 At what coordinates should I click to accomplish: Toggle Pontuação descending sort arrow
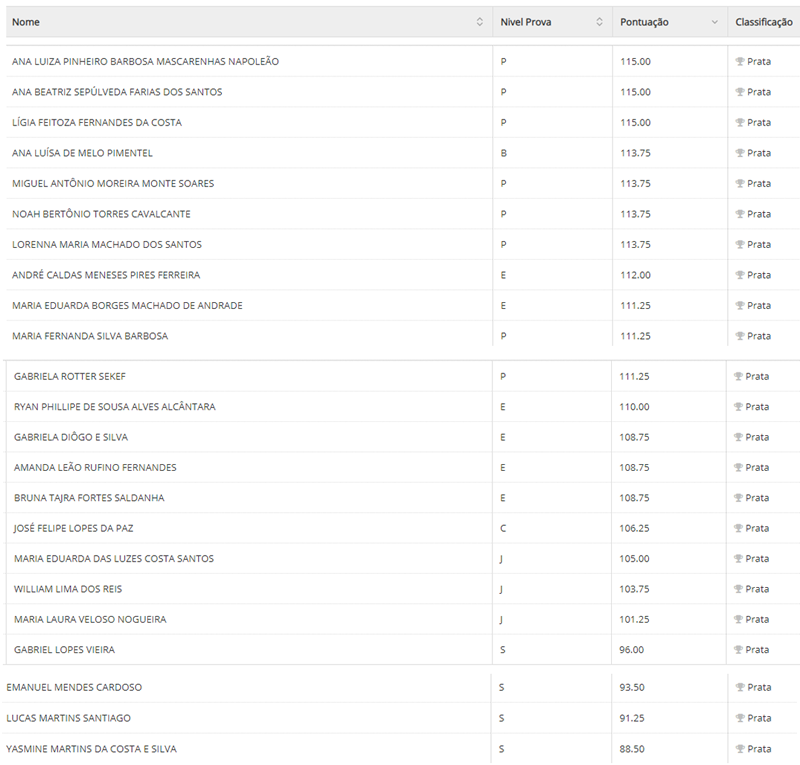pos(714,22)
